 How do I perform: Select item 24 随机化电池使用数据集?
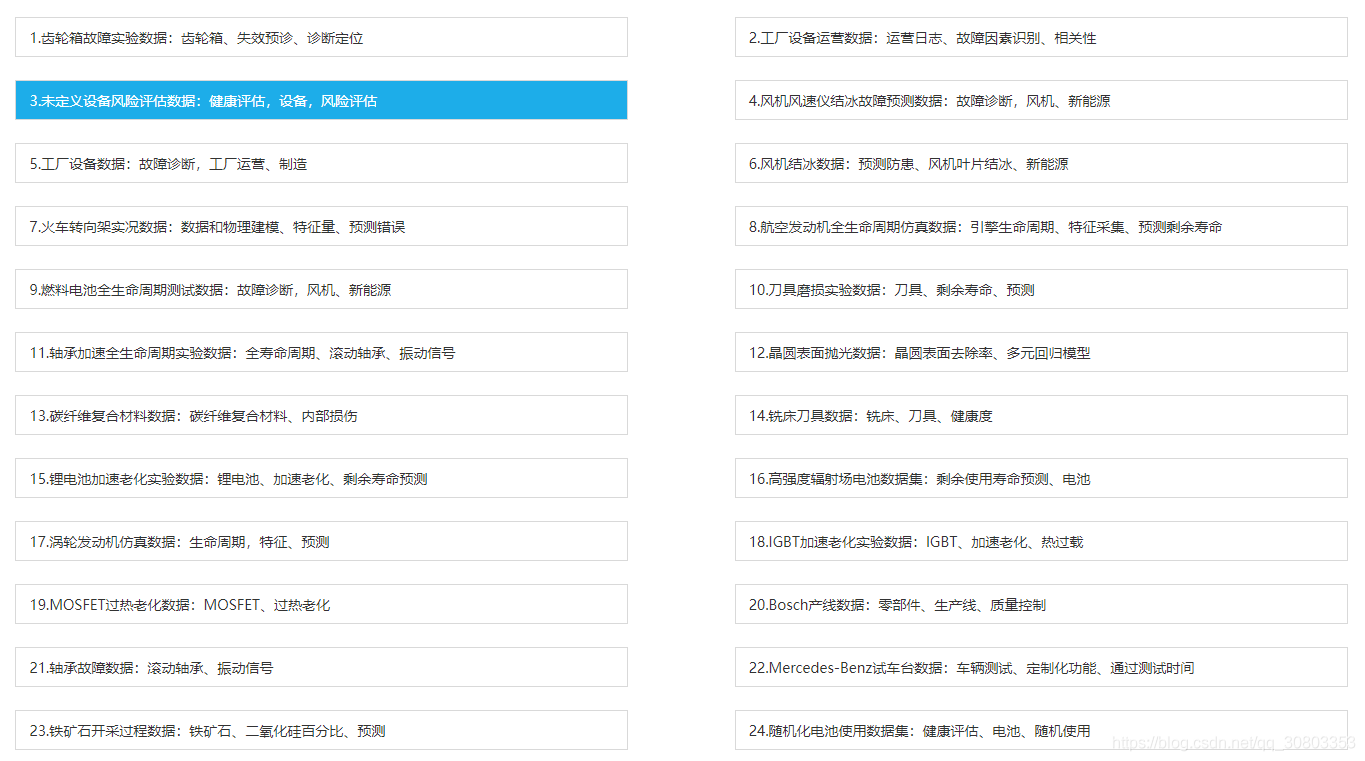coord(1041,730)
